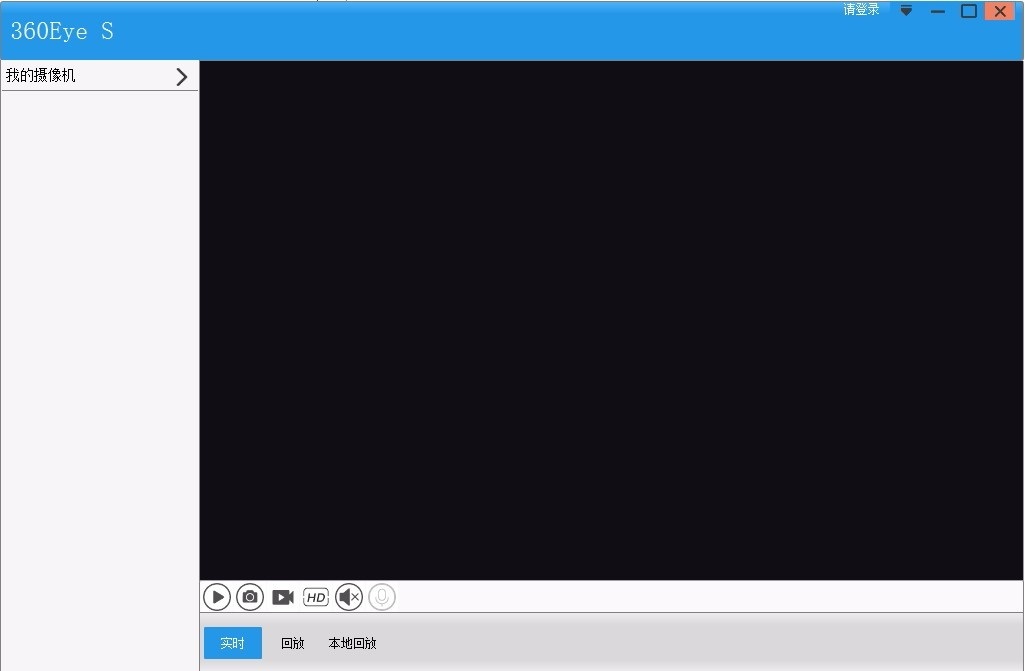Expand the 我的摄像机 chevron arrow
The width and height of the screenshot is (1025, 671).
pyautogui.click(x=182, y=77)
